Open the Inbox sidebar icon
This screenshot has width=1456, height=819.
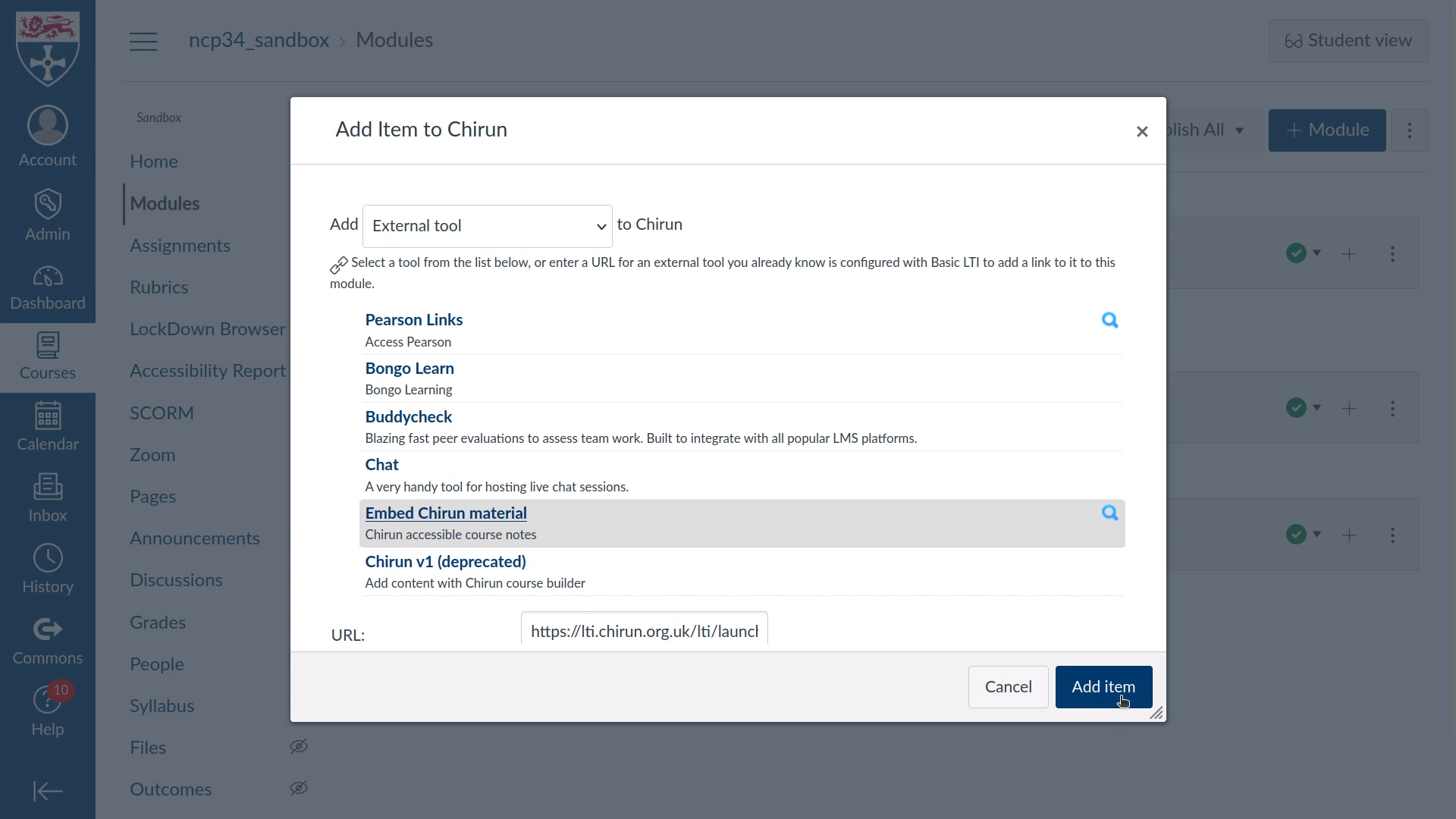pyautogui.click(x=48, y=497)
